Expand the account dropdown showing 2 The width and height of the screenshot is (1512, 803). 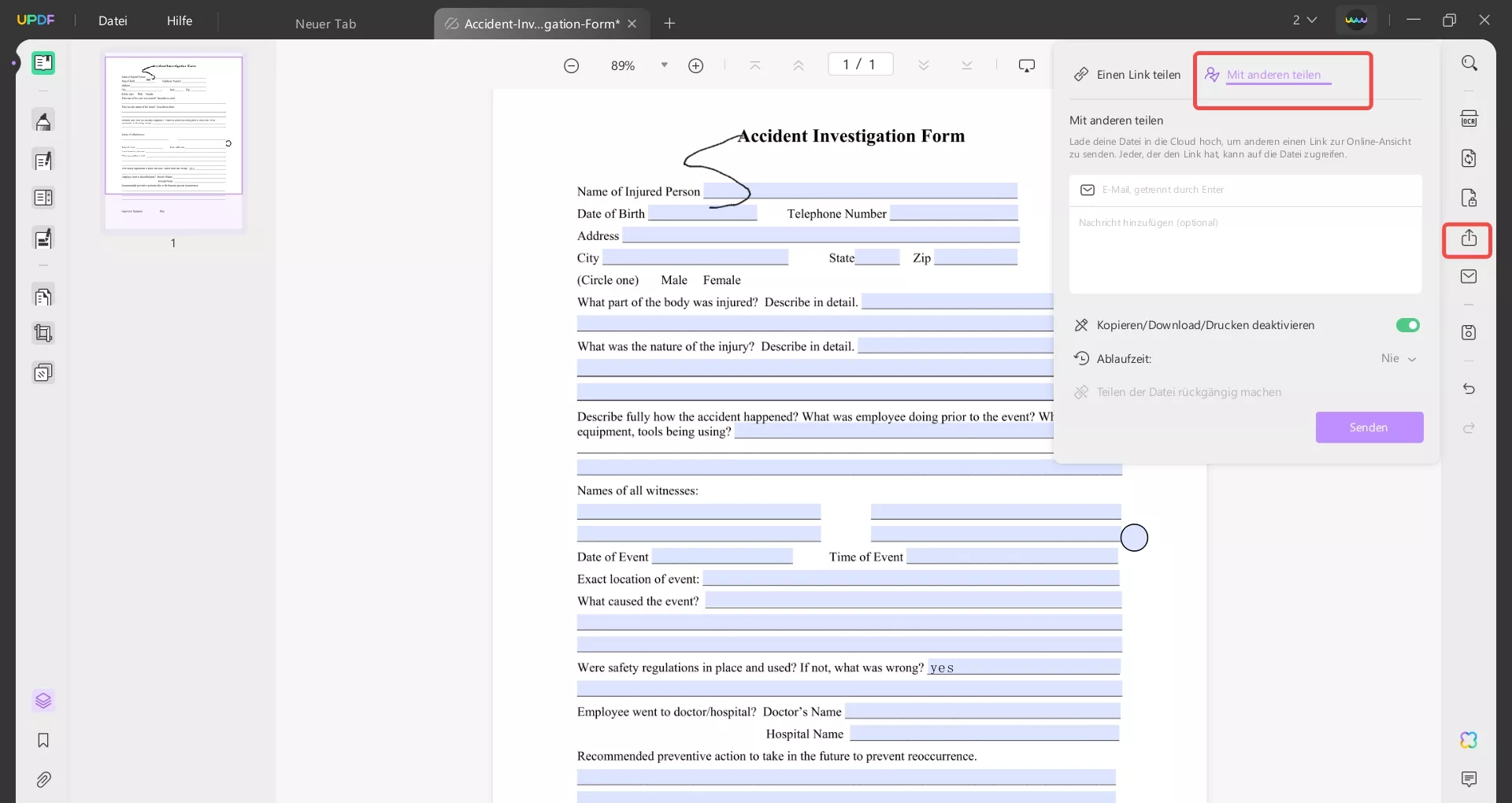[1305, 20]
